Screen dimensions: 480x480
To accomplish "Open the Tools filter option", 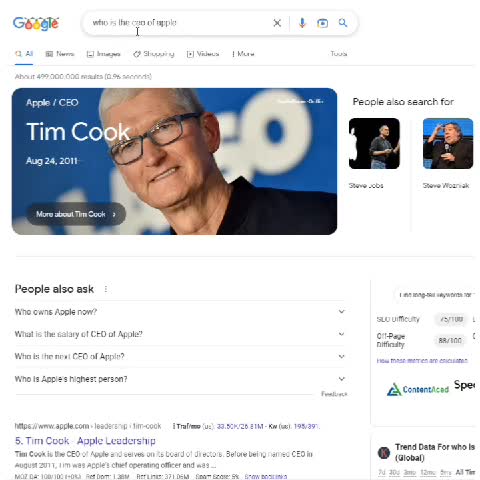I will (x=339, y=54).
